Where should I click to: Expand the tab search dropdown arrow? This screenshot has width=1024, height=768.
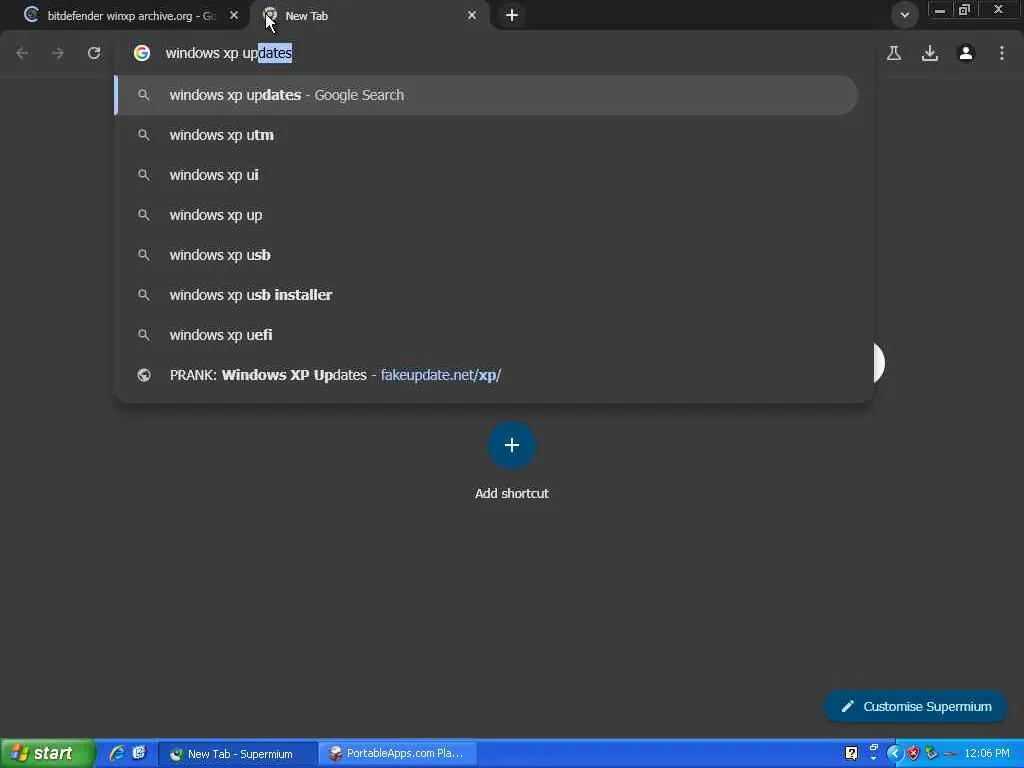pos(904,14)
